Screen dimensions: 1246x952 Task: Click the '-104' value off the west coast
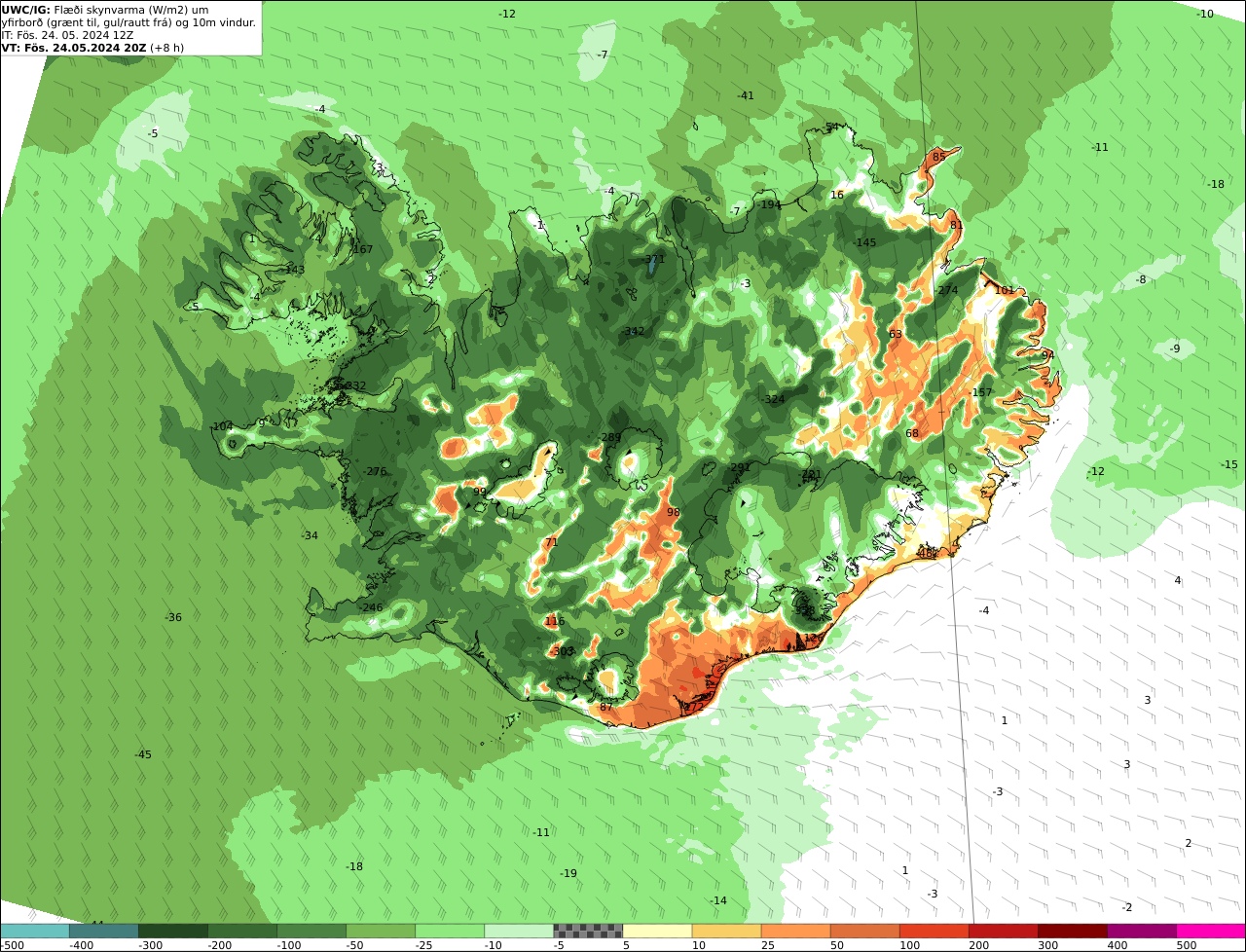pos(221,426)
